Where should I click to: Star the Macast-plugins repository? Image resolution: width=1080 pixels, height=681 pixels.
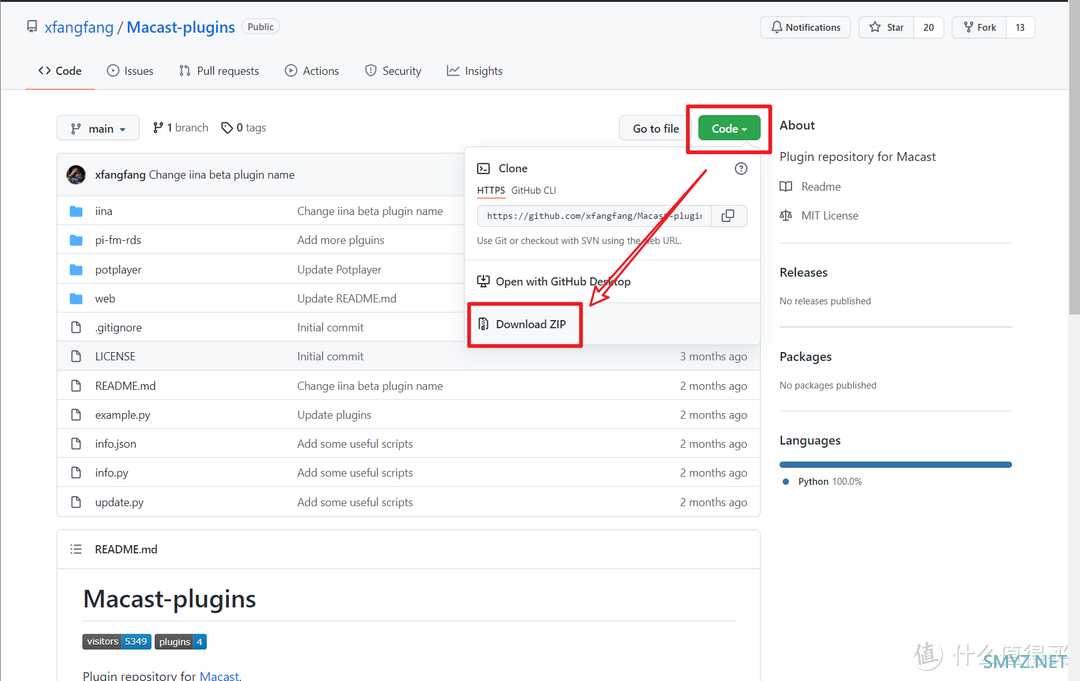pos(886,28)
